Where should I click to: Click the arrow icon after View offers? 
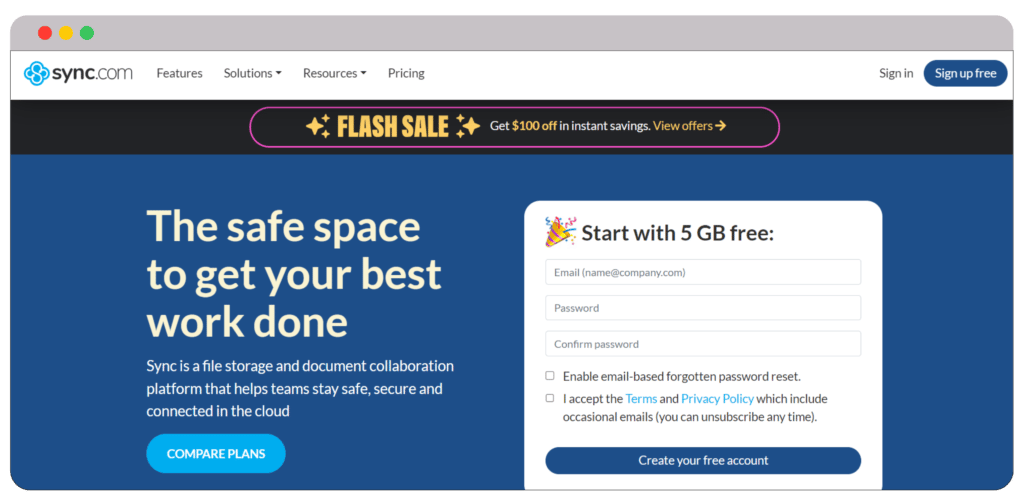point(720,126)
